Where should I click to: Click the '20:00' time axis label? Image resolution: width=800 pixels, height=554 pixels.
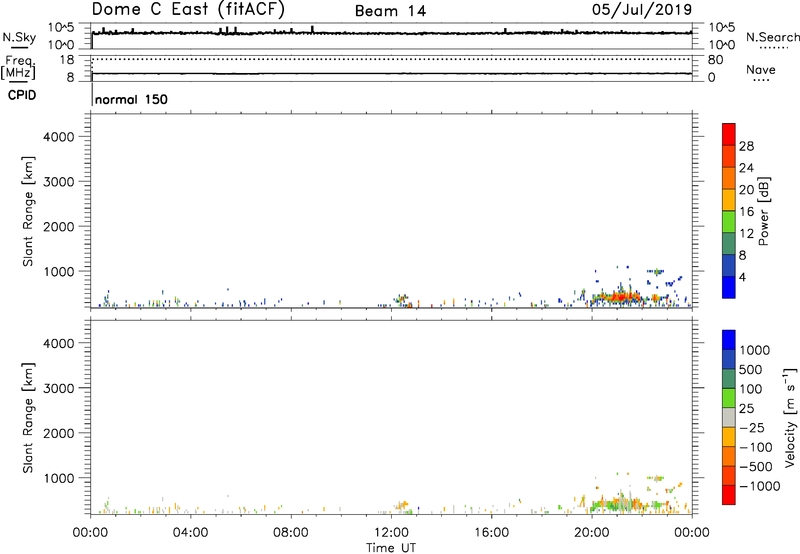click(592, 533)
